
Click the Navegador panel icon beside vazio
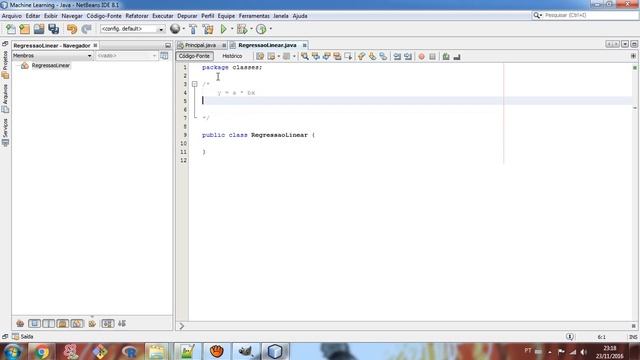(x=164, y=56)
